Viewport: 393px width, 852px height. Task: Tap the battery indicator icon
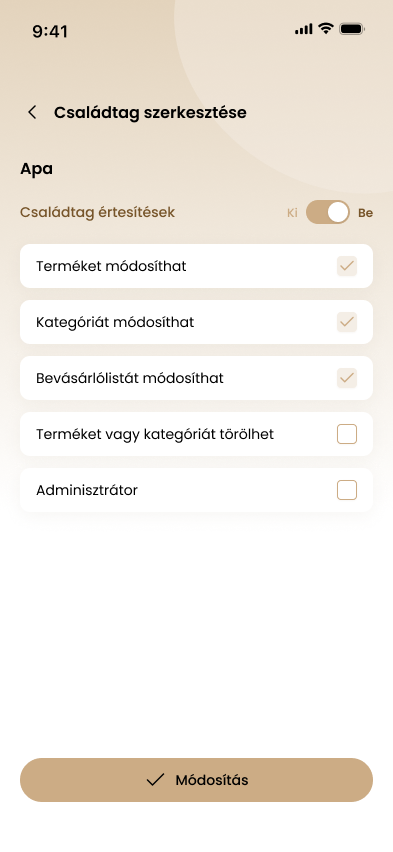[x=352, y=29]
